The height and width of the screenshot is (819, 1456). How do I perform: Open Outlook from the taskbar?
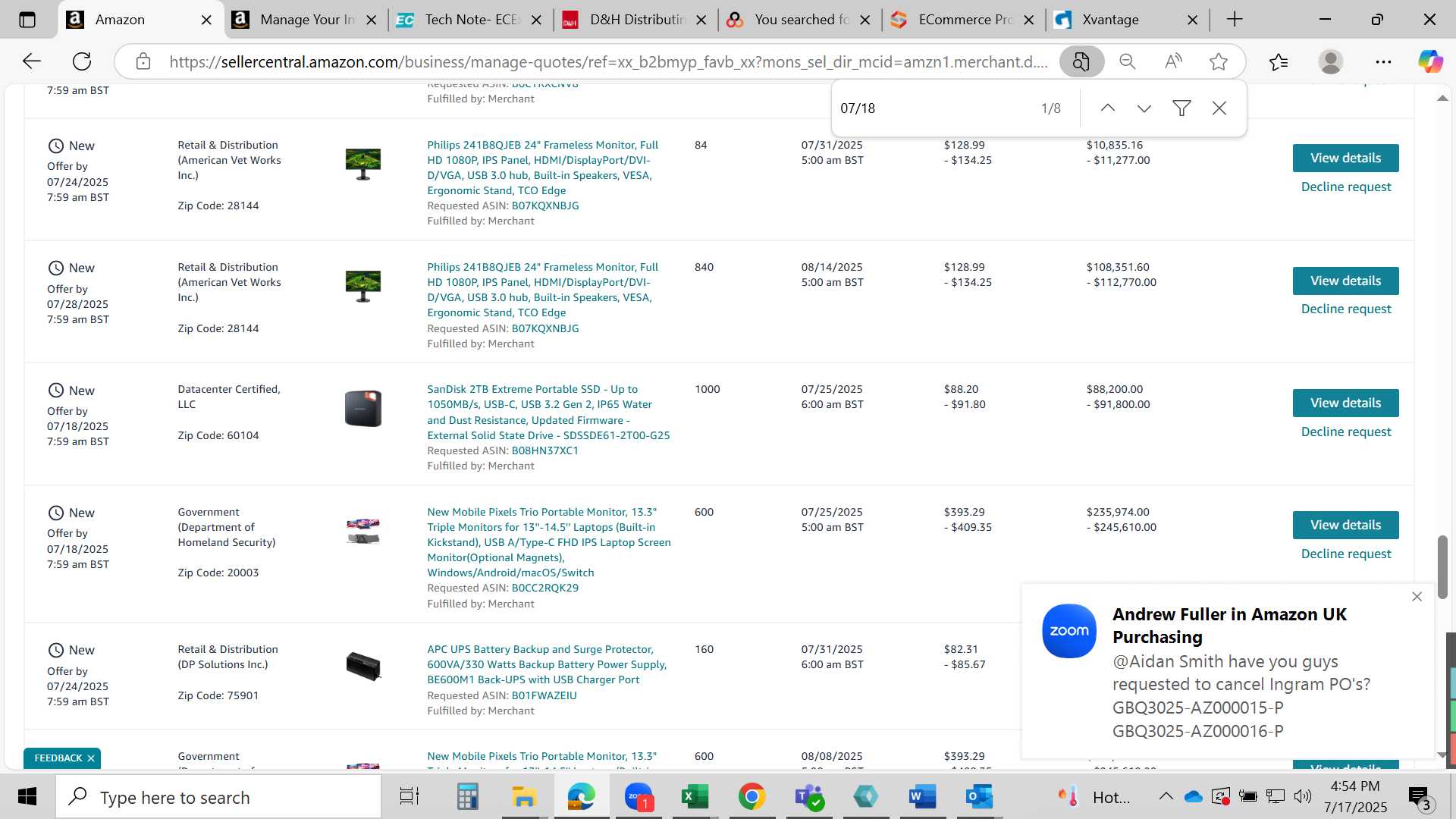[979, 797]
